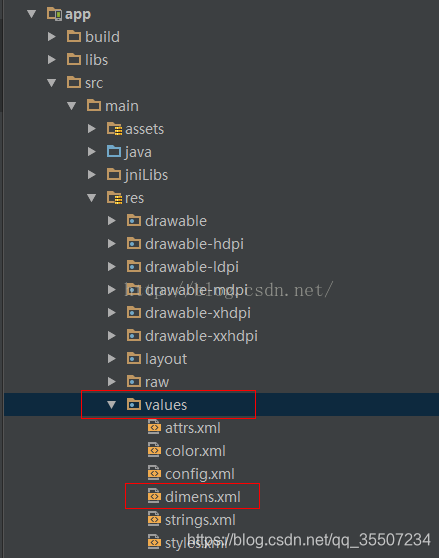This screenshot has width=441, height=559.
Task: Open config.xml file name
Action: pyautogui.click(x=200, y=475)
